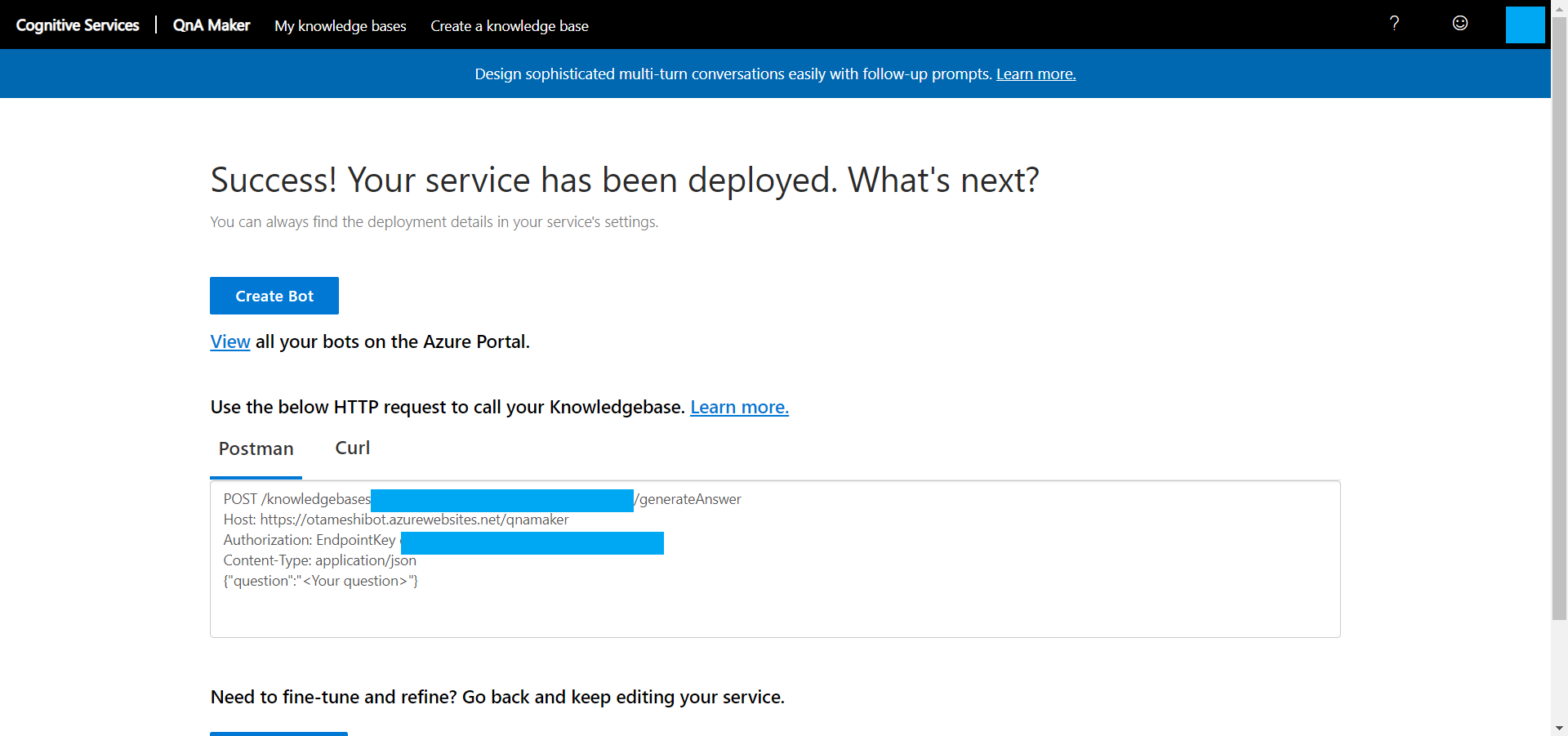
Task: Click the vertical scrollbar thumb
Action: point(1559,319)
